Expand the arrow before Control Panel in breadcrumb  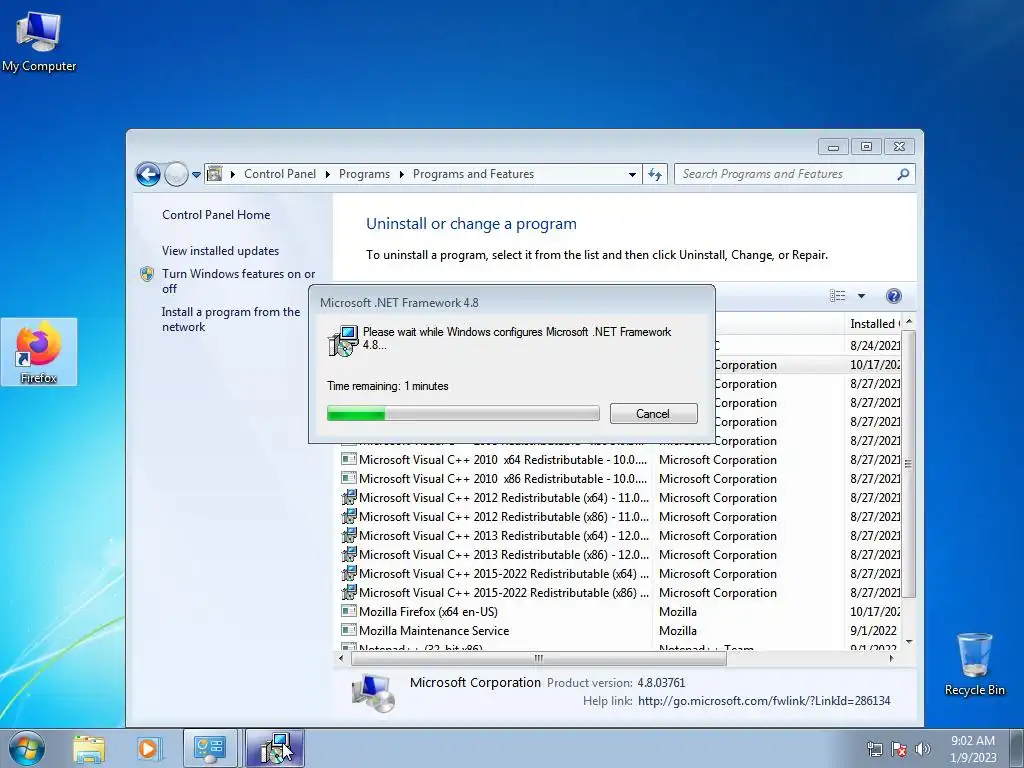[232, 174]
